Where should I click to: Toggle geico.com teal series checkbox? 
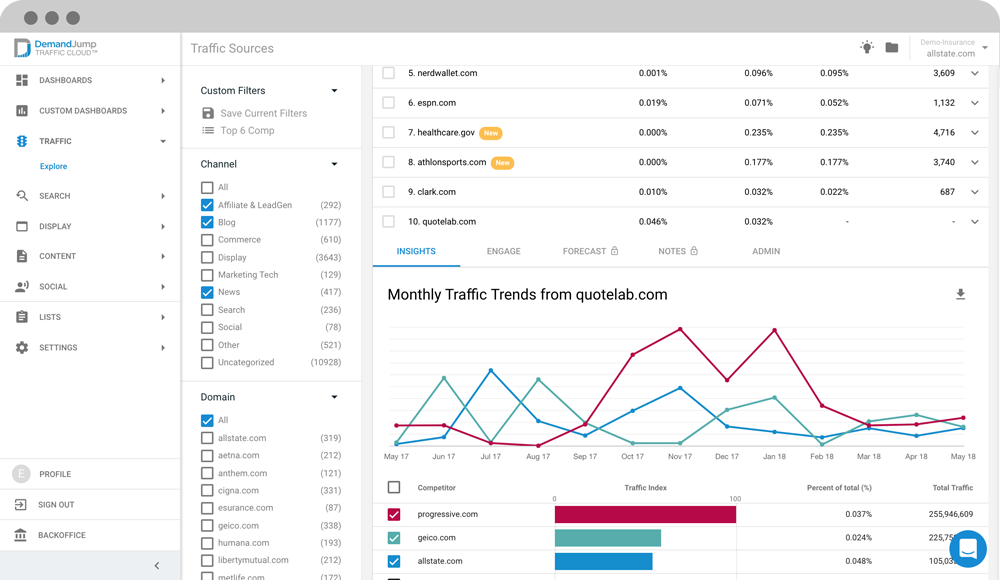(394, 538)
